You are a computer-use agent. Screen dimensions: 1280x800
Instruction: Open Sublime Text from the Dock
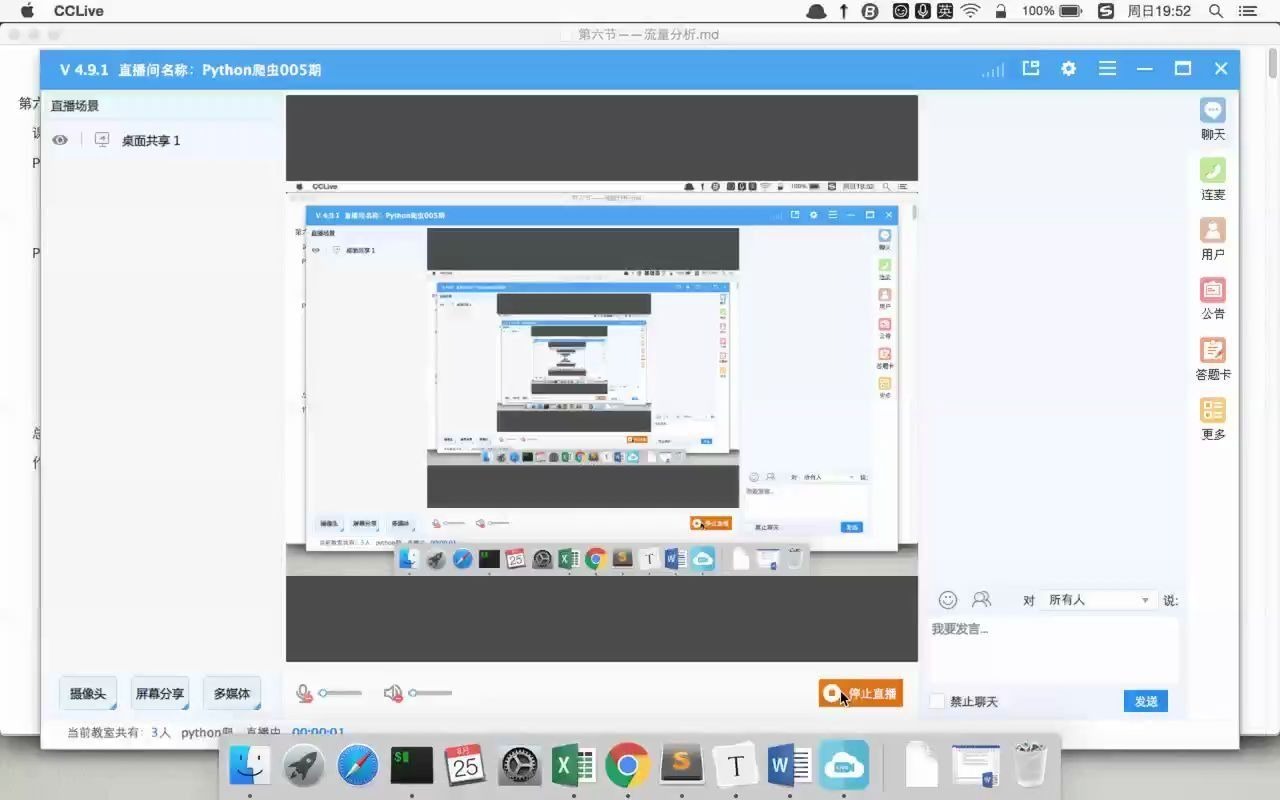coord(681,766)
